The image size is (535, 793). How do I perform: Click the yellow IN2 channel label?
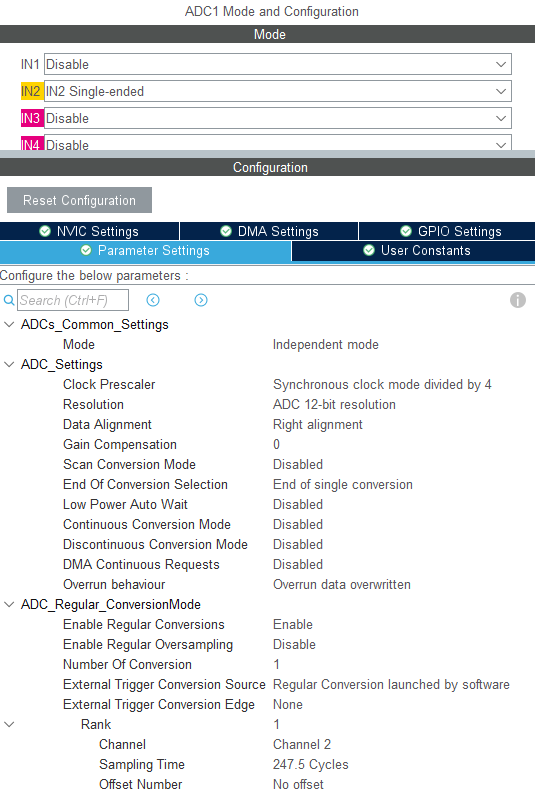click(30, 92)
